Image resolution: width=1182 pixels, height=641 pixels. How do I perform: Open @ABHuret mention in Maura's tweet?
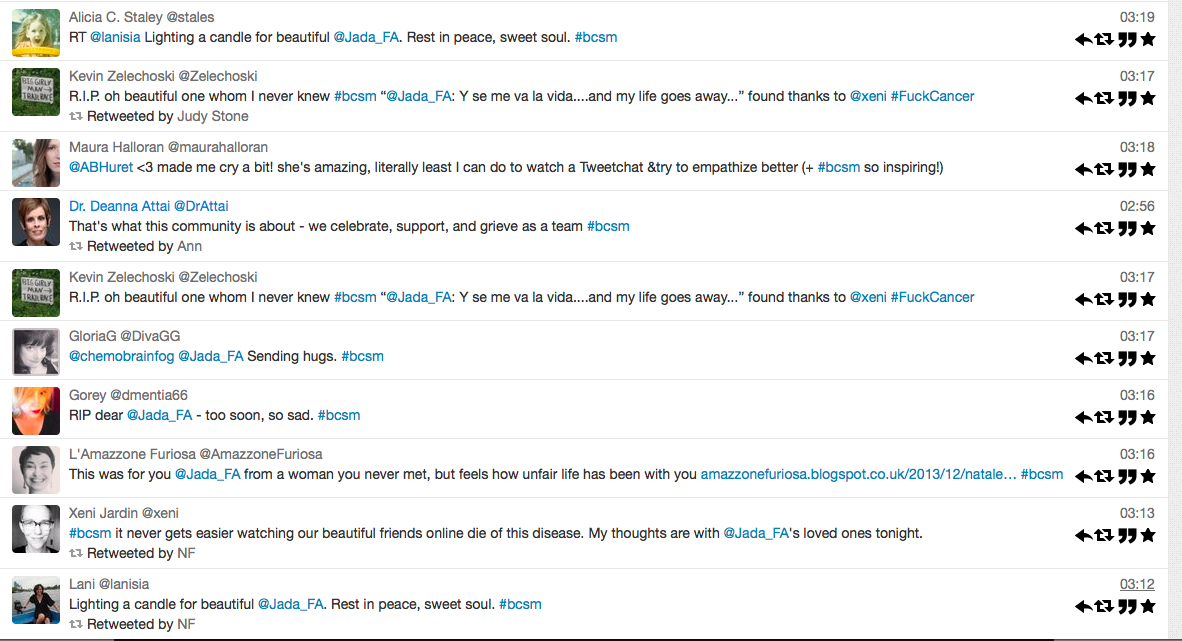coord(100,167)
